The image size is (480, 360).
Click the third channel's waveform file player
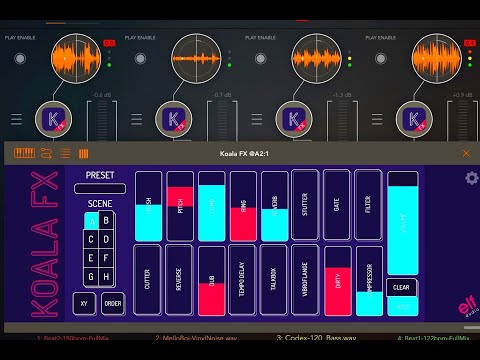[316, 58]
